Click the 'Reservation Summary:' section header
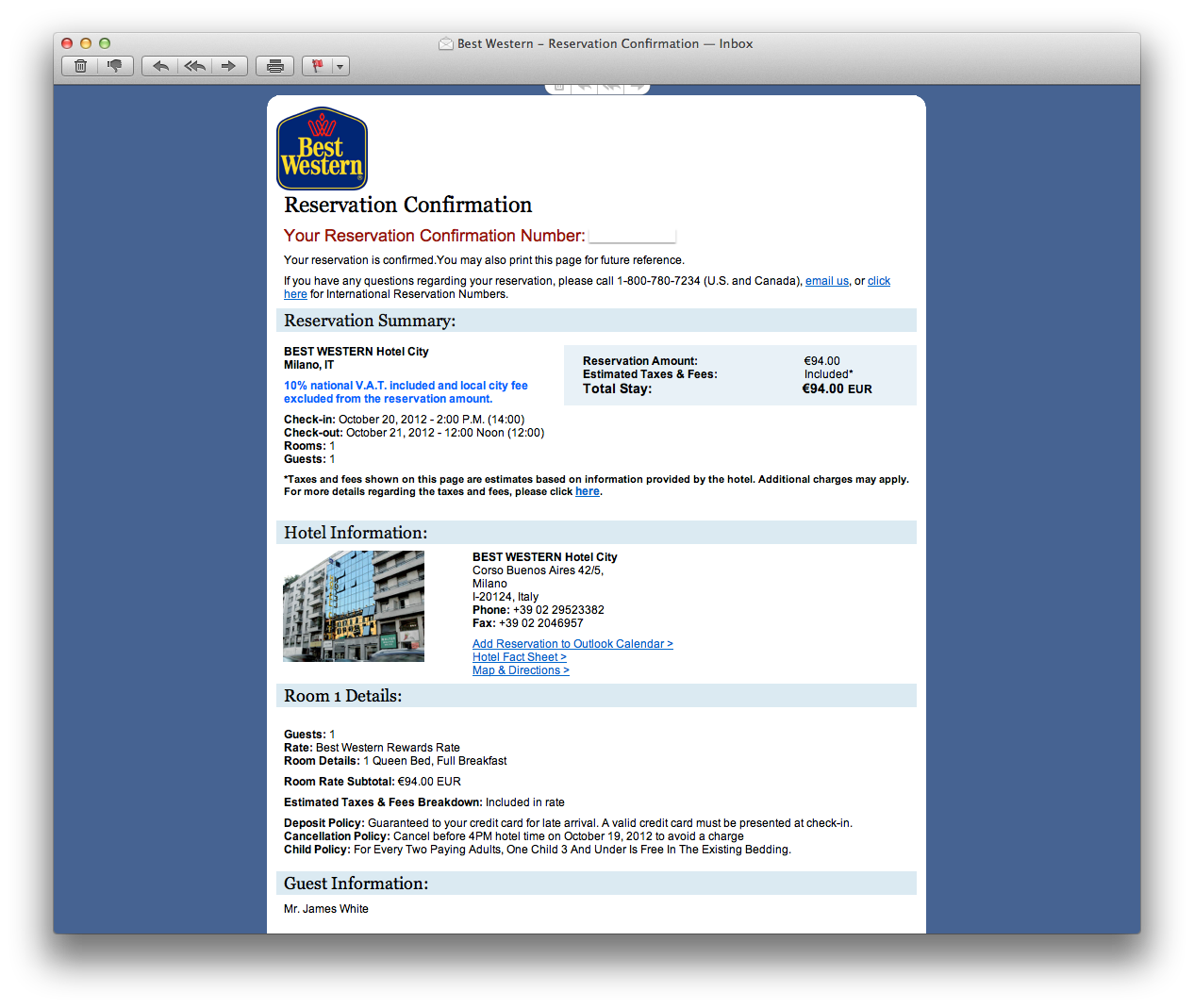 pyautogui.click(x=596, y=321)
